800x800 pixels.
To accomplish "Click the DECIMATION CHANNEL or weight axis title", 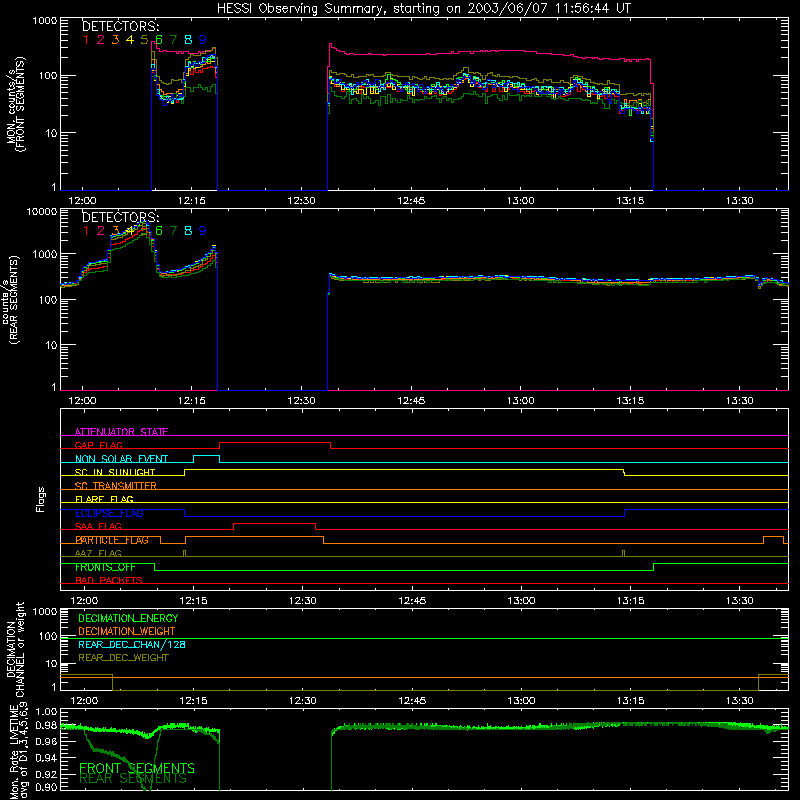I will [15, 649].
